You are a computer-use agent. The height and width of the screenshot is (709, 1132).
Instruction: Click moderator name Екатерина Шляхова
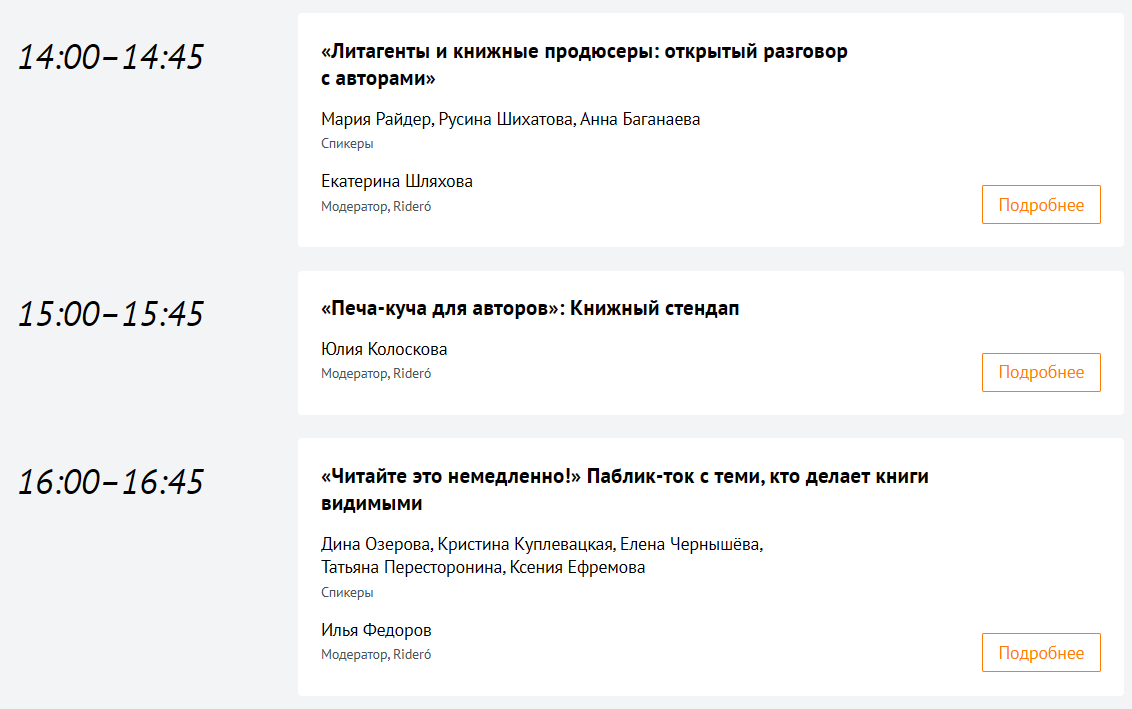[396, 181]
